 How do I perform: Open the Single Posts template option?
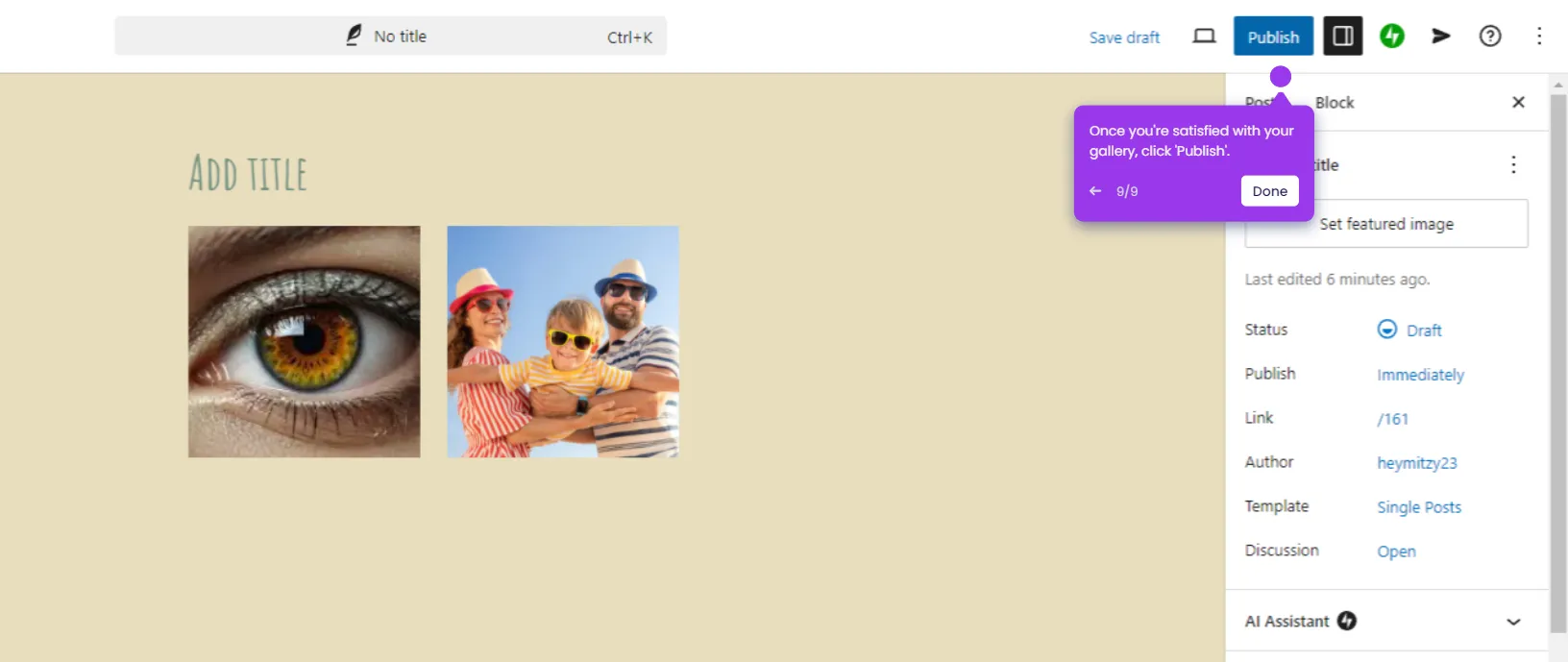point(1419,507)
